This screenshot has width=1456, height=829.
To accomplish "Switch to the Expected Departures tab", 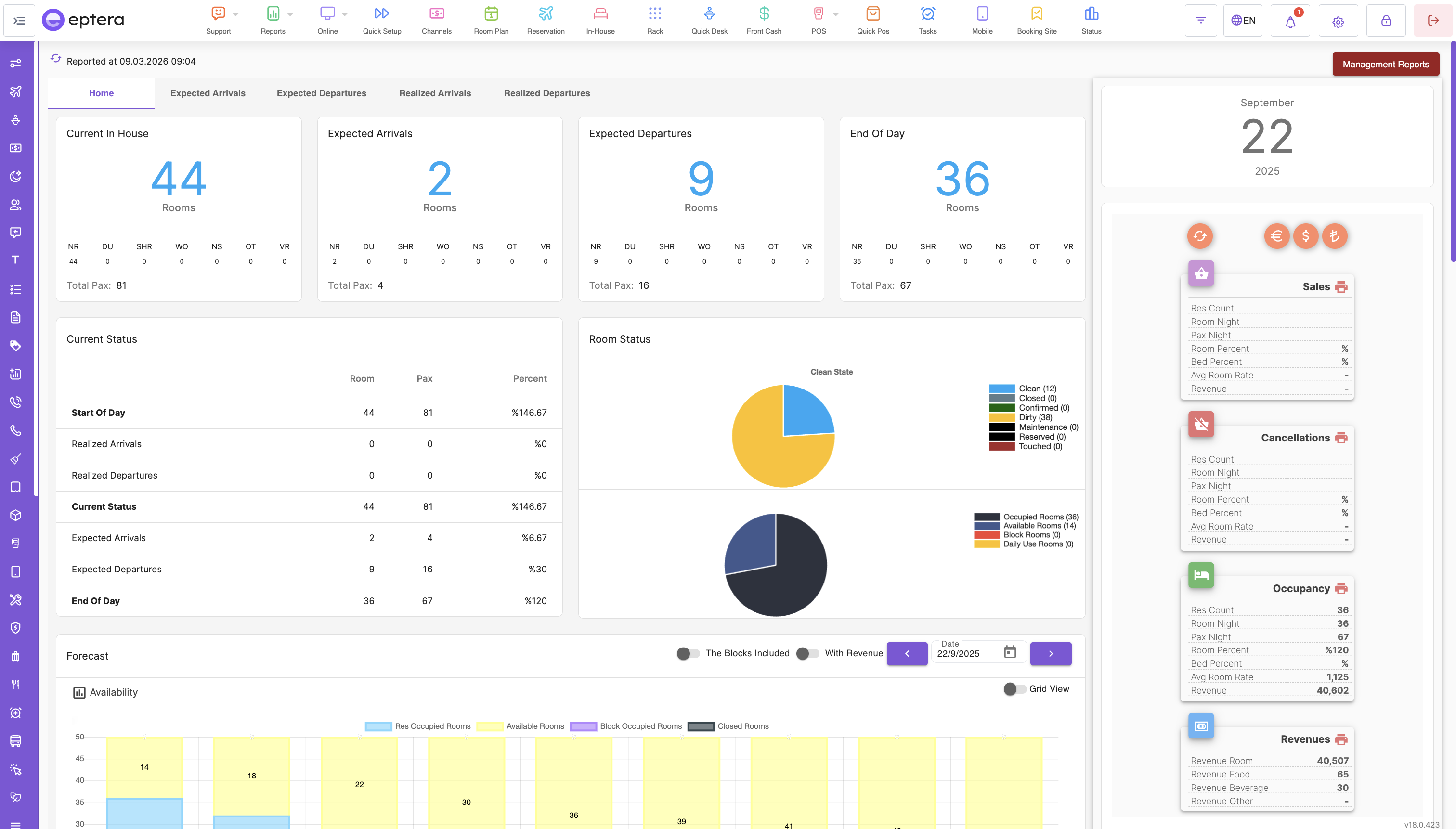I will click(321, 93).
